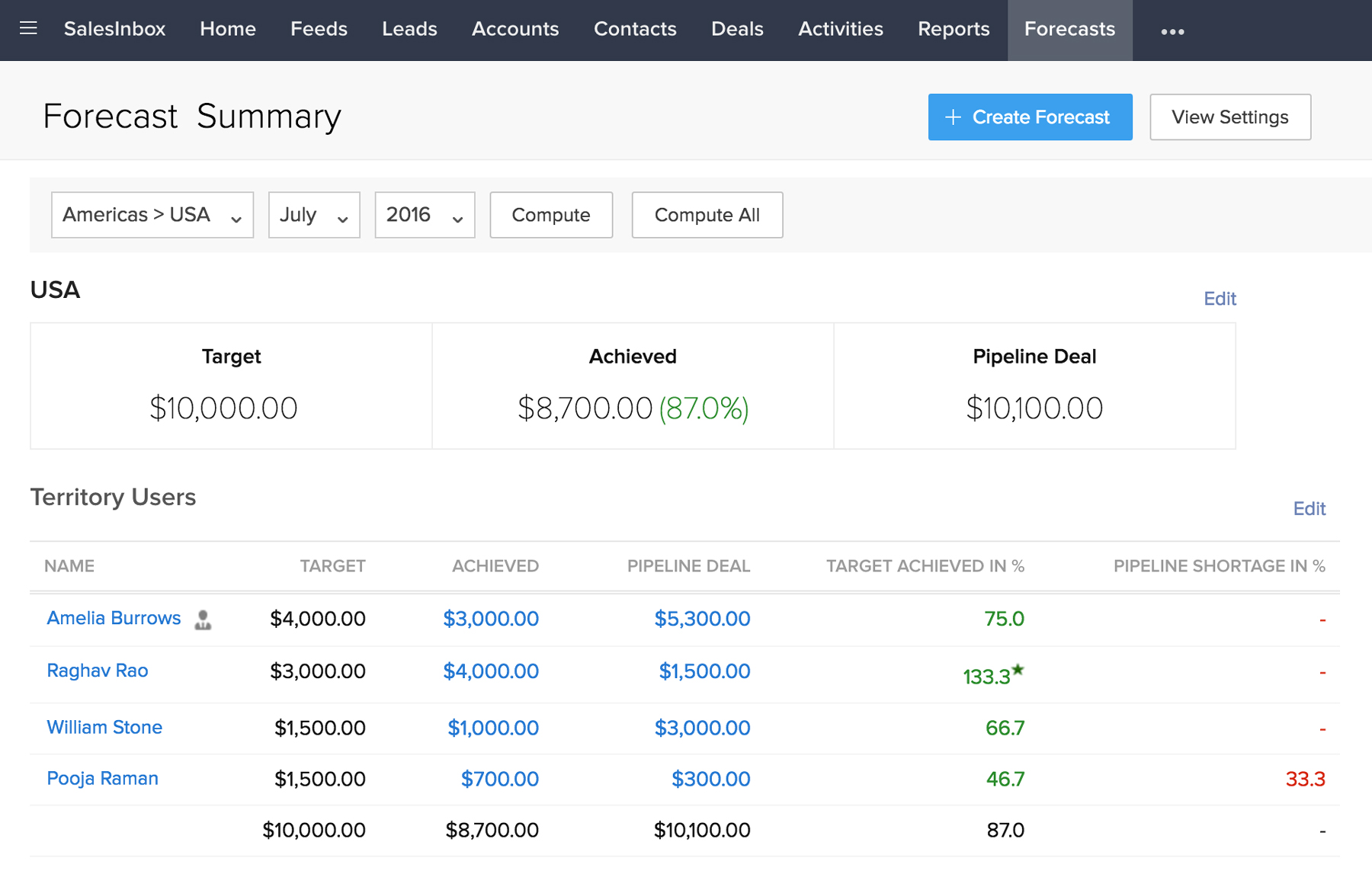Image resolution: width=1372 pixels, height=874 pixels.
Task: Open SalesInbox from the navigation bar
Action: tap(114, 29)
